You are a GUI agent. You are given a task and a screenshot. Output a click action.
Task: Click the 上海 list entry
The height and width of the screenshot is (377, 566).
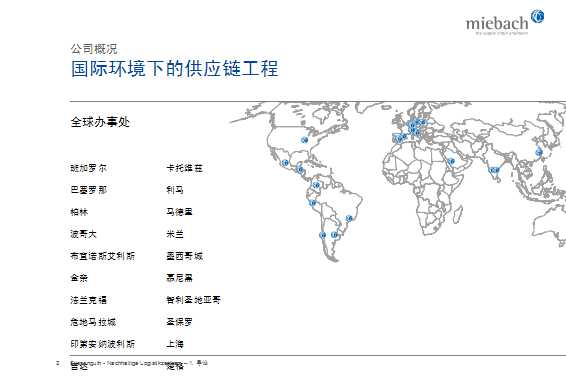tap(175, 344)
